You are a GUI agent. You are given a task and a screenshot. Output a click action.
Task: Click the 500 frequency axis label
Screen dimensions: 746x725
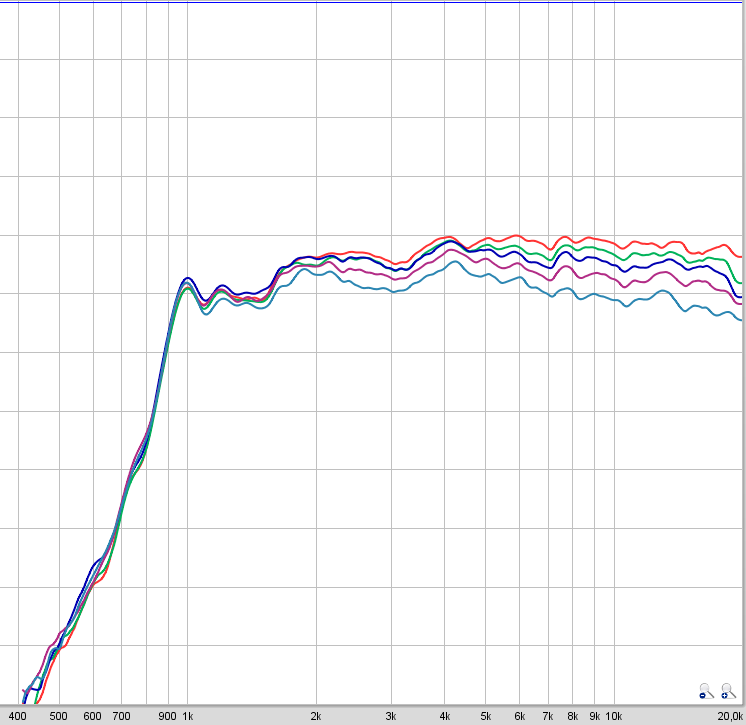click(59, 716)
